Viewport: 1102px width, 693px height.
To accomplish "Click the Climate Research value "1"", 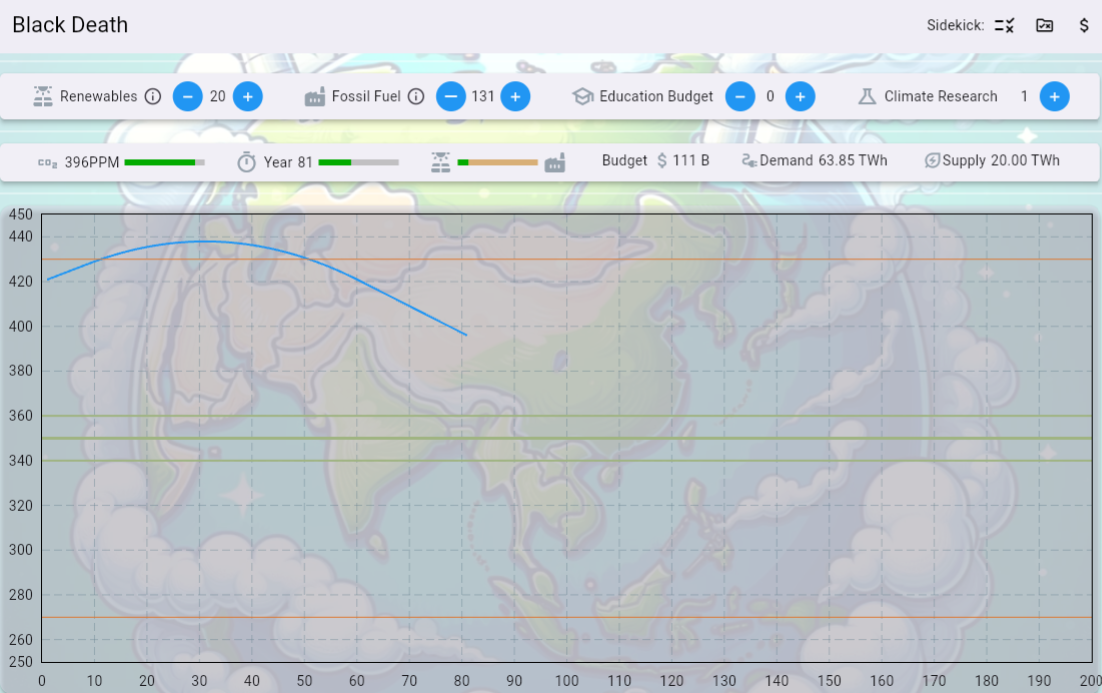I will tap(1024, 96).
